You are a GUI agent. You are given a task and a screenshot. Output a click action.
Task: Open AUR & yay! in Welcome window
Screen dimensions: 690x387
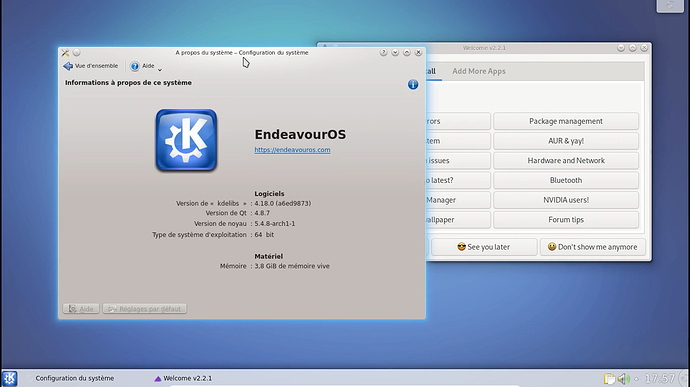pos(566,141)
